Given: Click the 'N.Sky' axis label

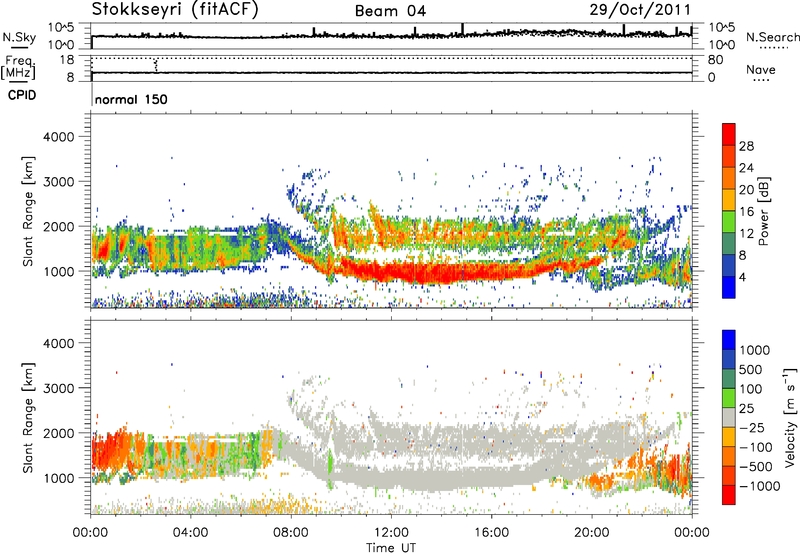Looking at the screenshot, I should pyautogui.click(x=19, y=37).
